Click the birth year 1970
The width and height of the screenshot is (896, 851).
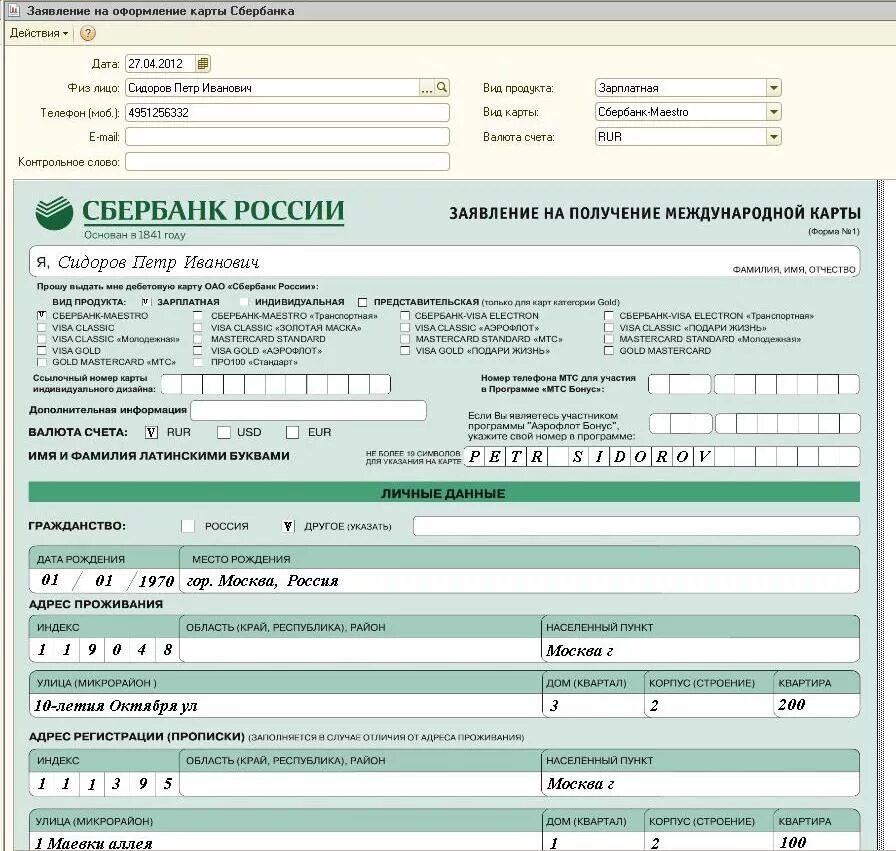coord(157,581)
